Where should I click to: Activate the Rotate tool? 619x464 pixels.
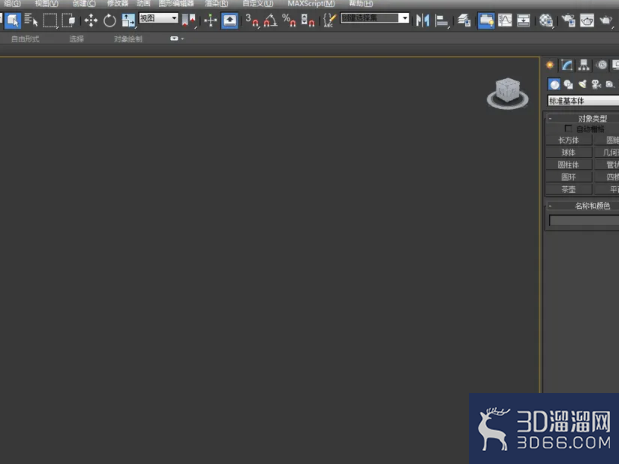[109, 21]
